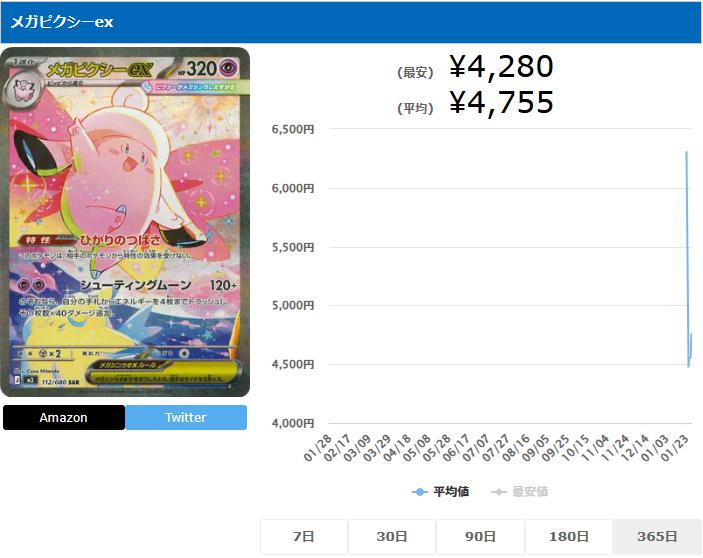Click the average price ¥4,755 value
This screenshot has width=703, height=558.
[x=501, y=102]
